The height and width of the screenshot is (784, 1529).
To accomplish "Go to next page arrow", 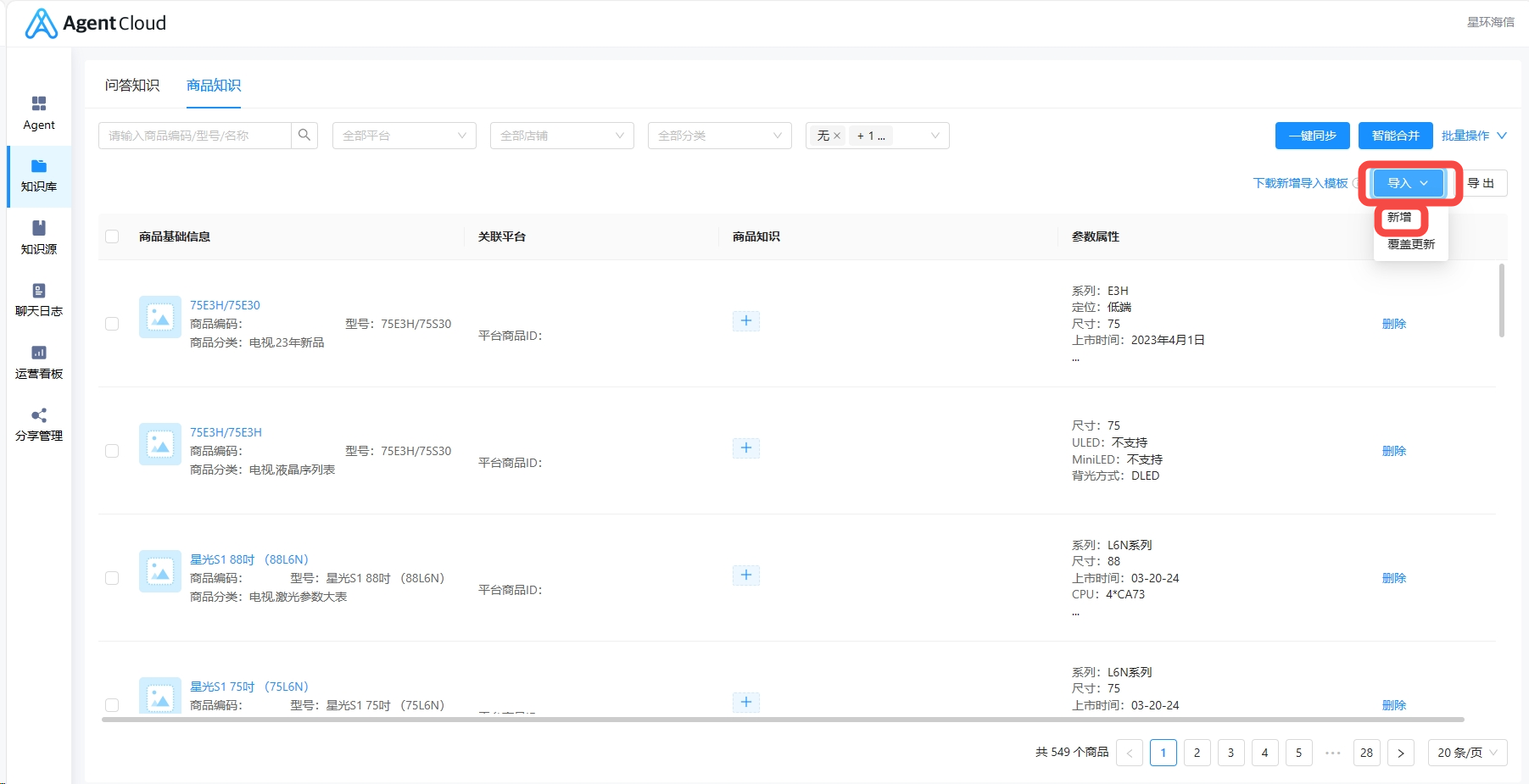I will pyautogui.click(x=1401, y=753).
